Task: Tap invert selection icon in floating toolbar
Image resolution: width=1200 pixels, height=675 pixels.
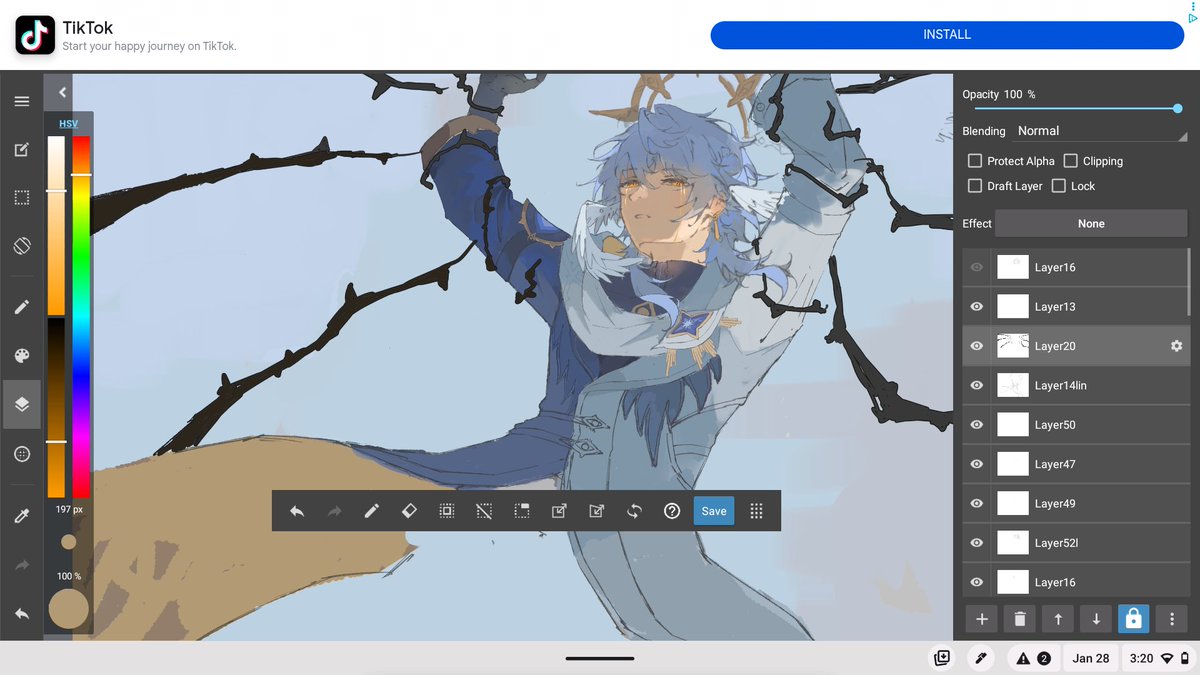Action: click(522, 511)
